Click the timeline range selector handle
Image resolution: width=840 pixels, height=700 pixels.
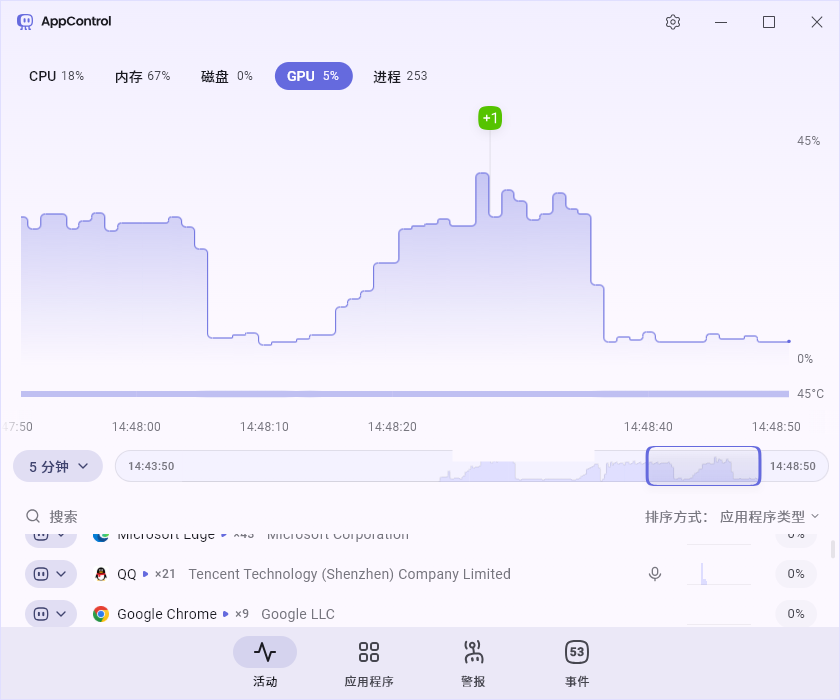pos(703,466)
